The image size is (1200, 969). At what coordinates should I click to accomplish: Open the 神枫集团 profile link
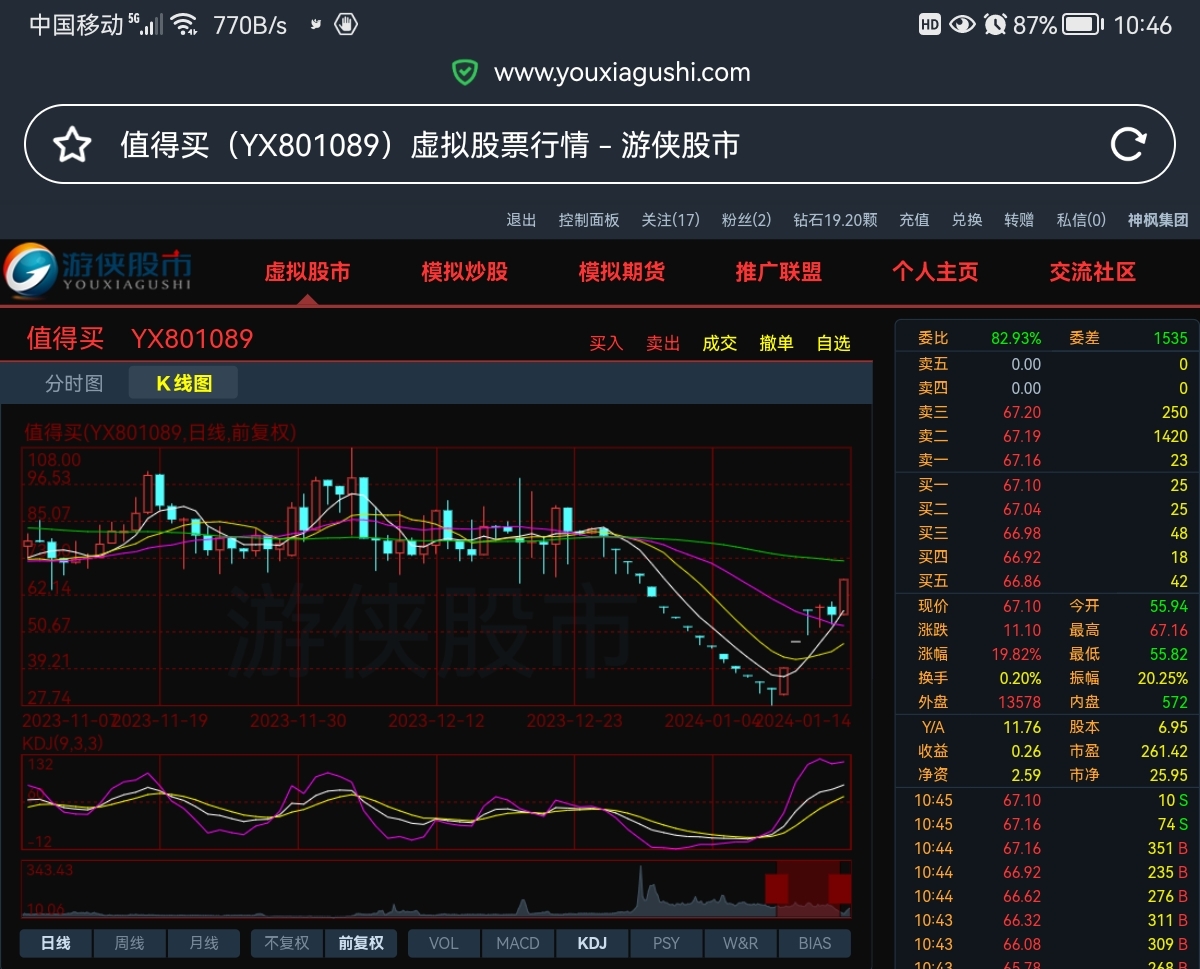tap(1158, 220)
